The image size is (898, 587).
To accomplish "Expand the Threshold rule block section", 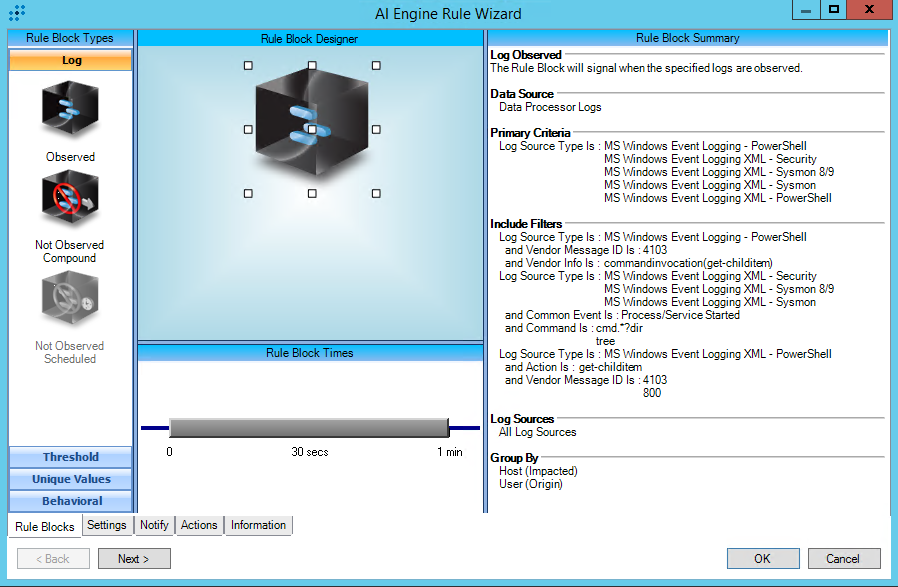I will tap(70, 457).
